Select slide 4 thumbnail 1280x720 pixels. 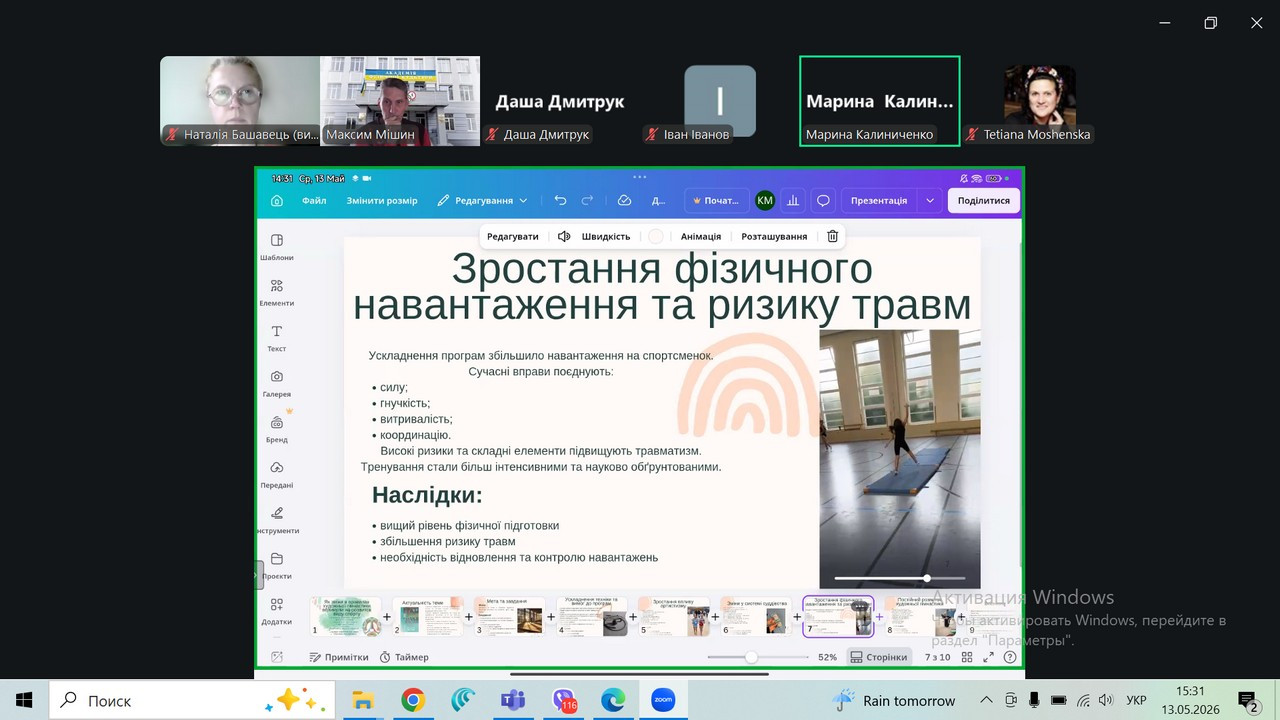point(592,616)
